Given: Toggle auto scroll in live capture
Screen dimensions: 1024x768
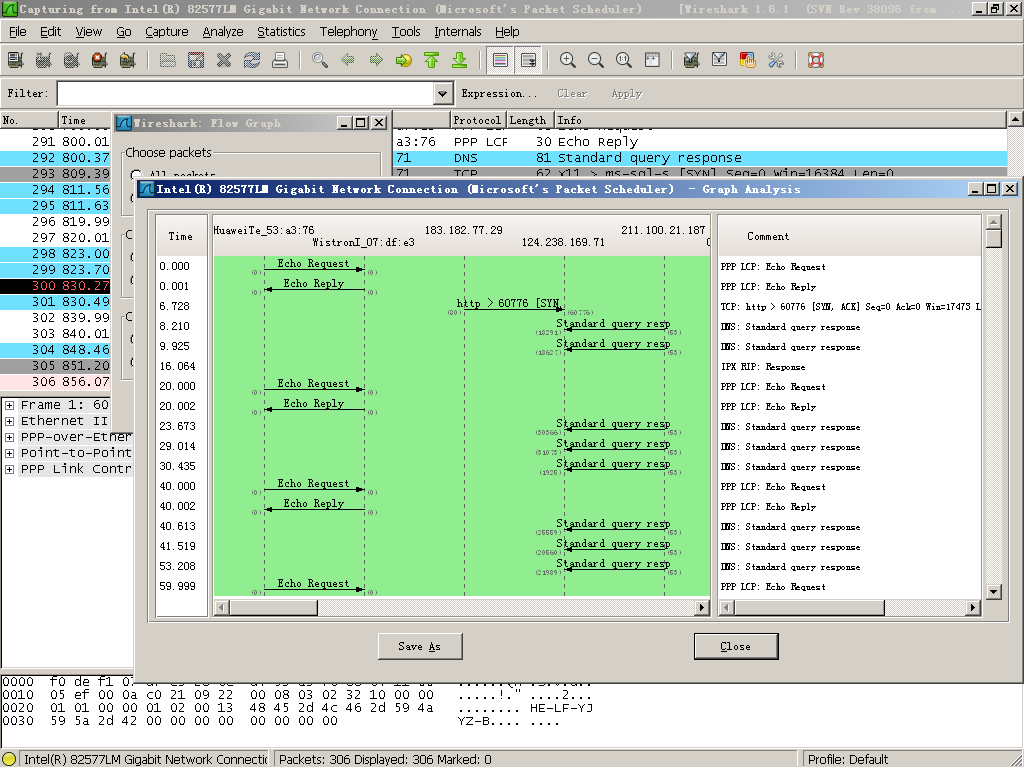Looking at the screenshot, I should 528,60.
